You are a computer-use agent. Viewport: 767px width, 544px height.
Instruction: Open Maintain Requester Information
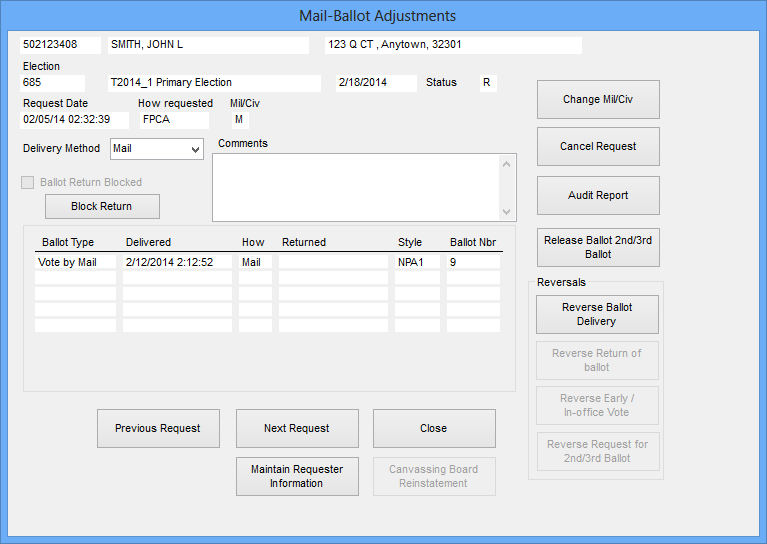(297, 476)
